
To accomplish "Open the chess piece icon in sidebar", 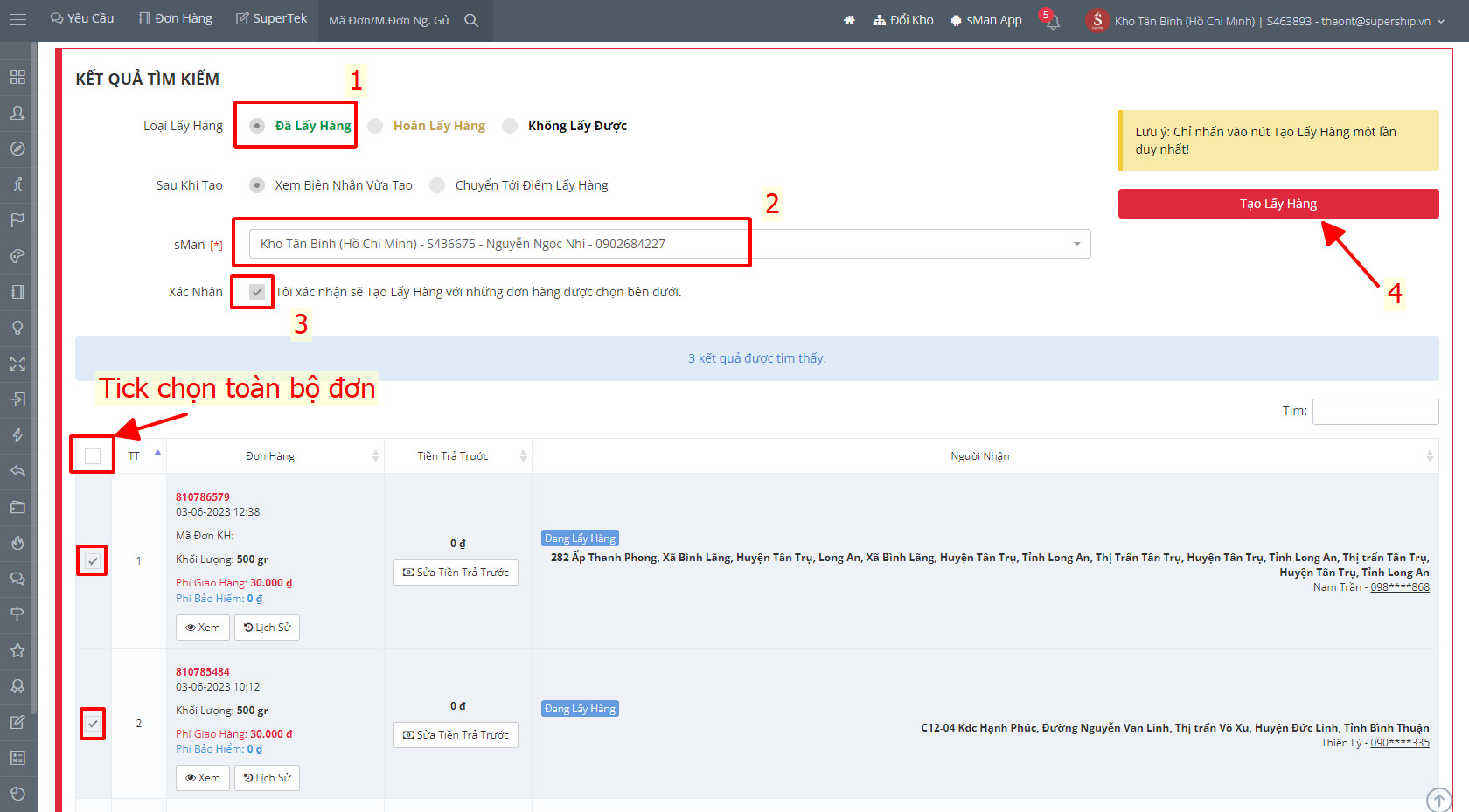I will pos(17,184).
